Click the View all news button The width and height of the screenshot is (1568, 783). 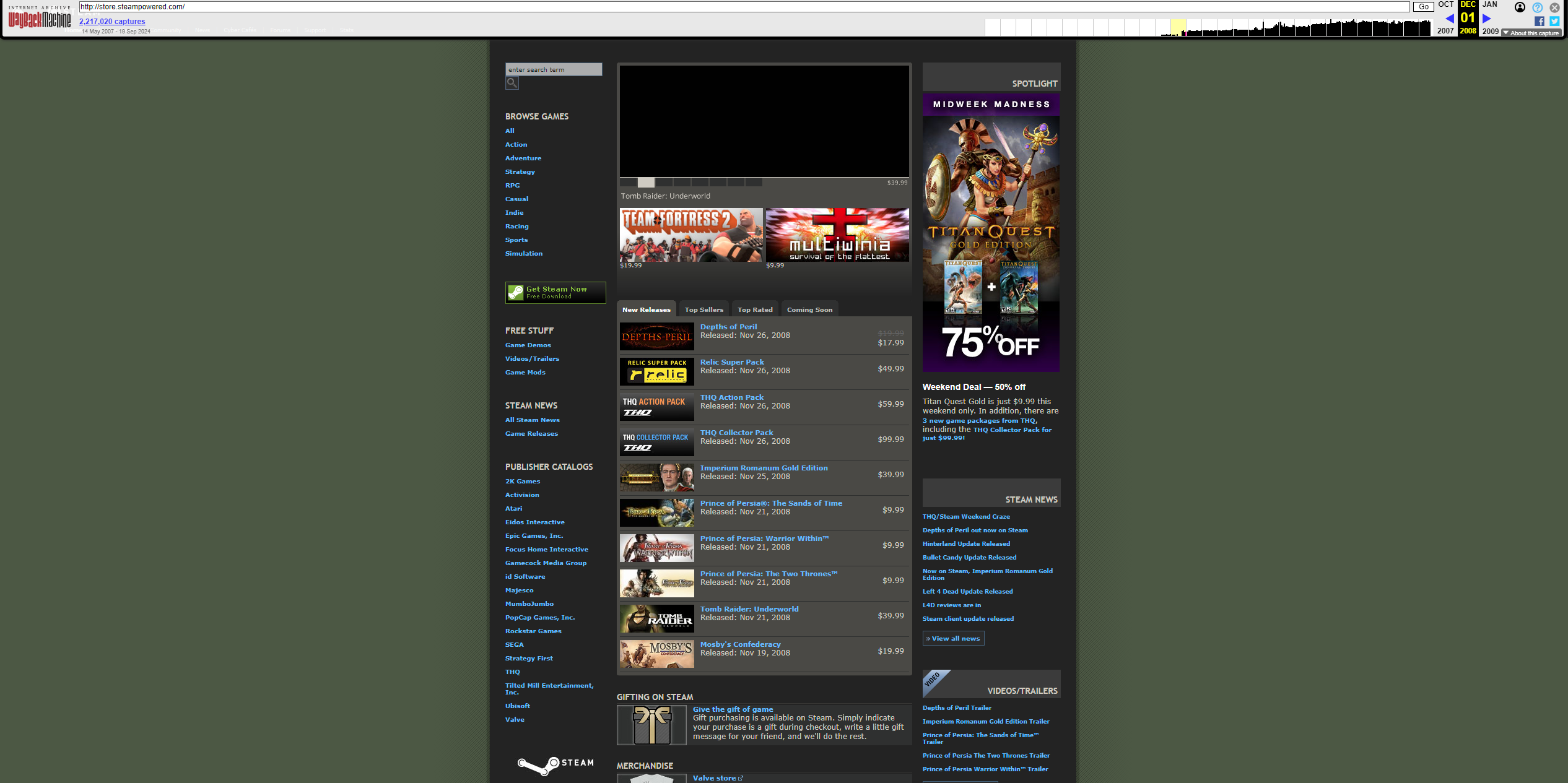(953, 638)
